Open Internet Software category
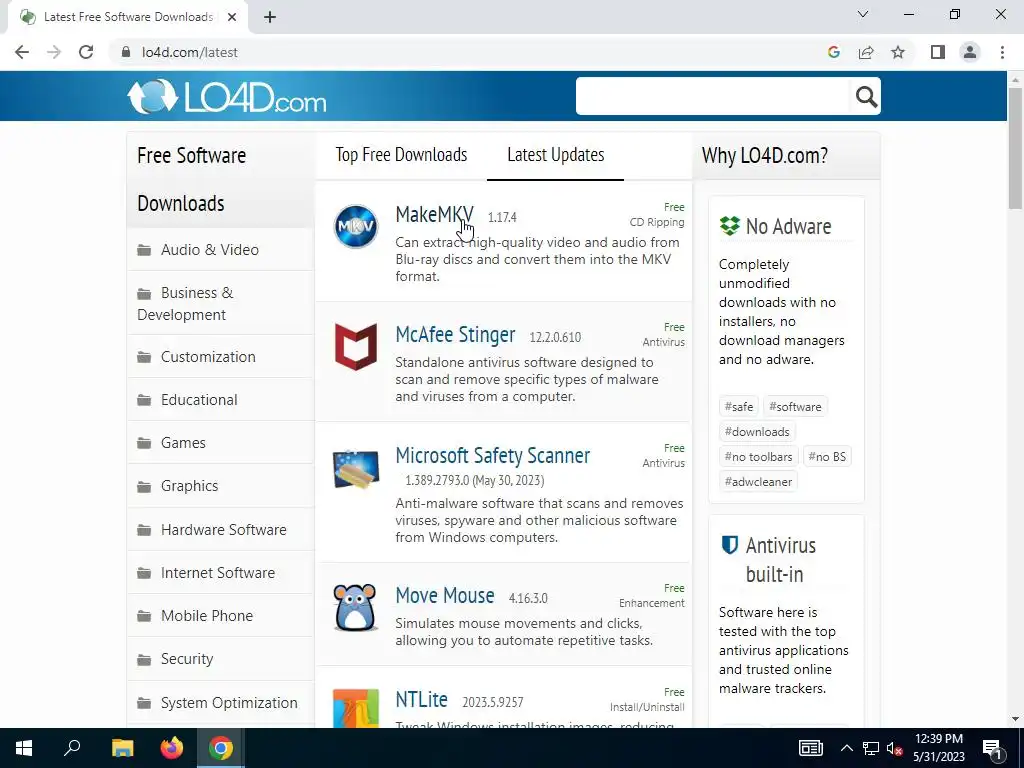The width and height of the screenshot is (1024, 768). [x=217, y=573]
